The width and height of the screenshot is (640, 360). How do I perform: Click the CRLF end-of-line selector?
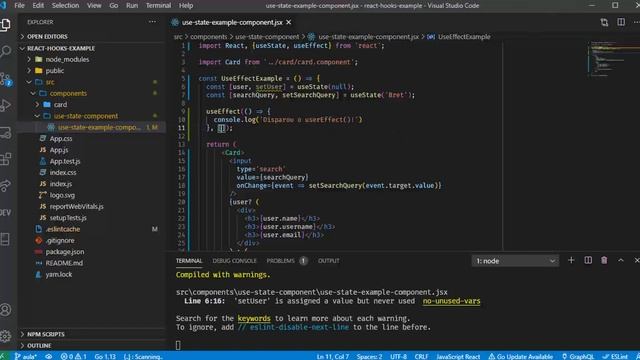click(x=421, y=356)
